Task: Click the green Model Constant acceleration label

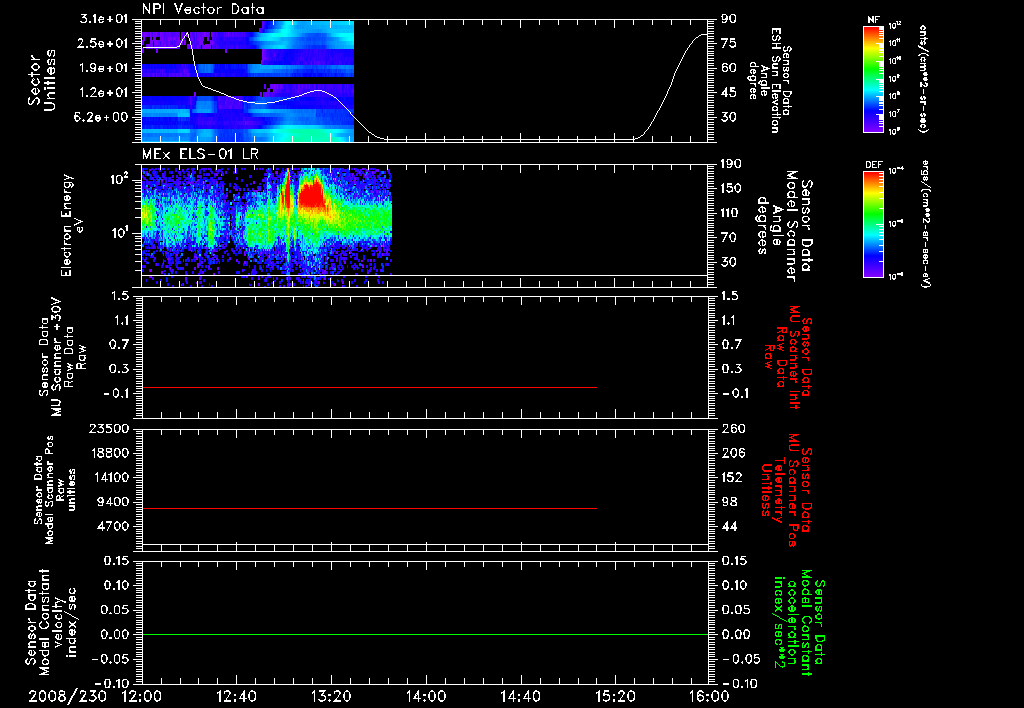Action: point(799,623)
